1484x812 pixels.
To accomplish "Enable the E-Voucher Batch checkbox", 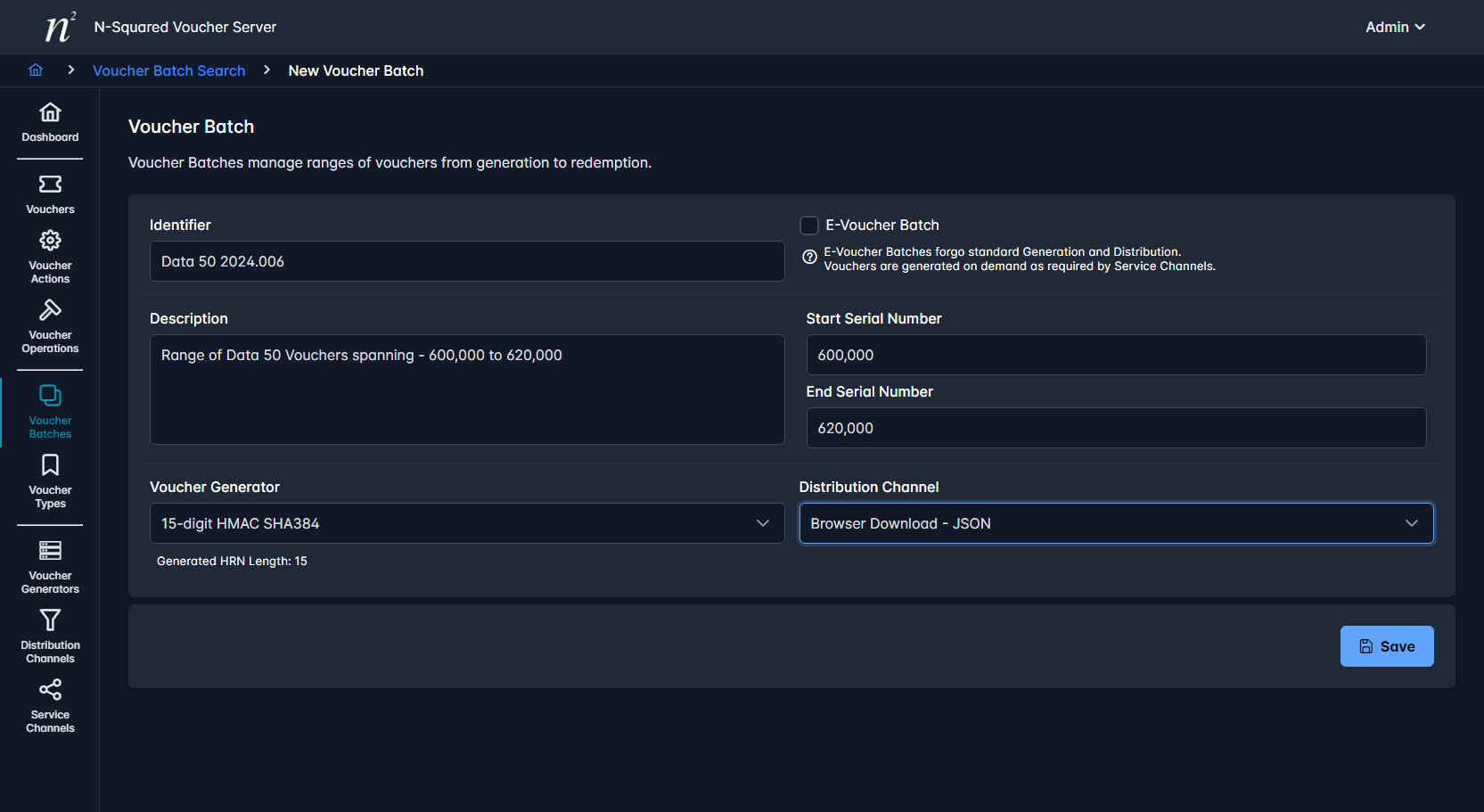I will [x=809, y=226].
